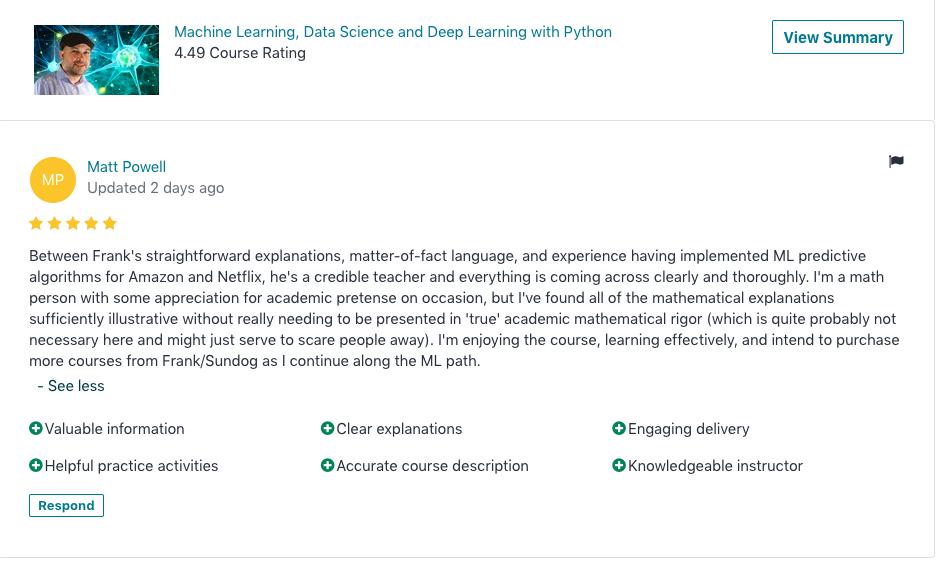This screenshot has height=561, width=939.
Task: Click the MP avatar circle
Action: click(53, 180)
